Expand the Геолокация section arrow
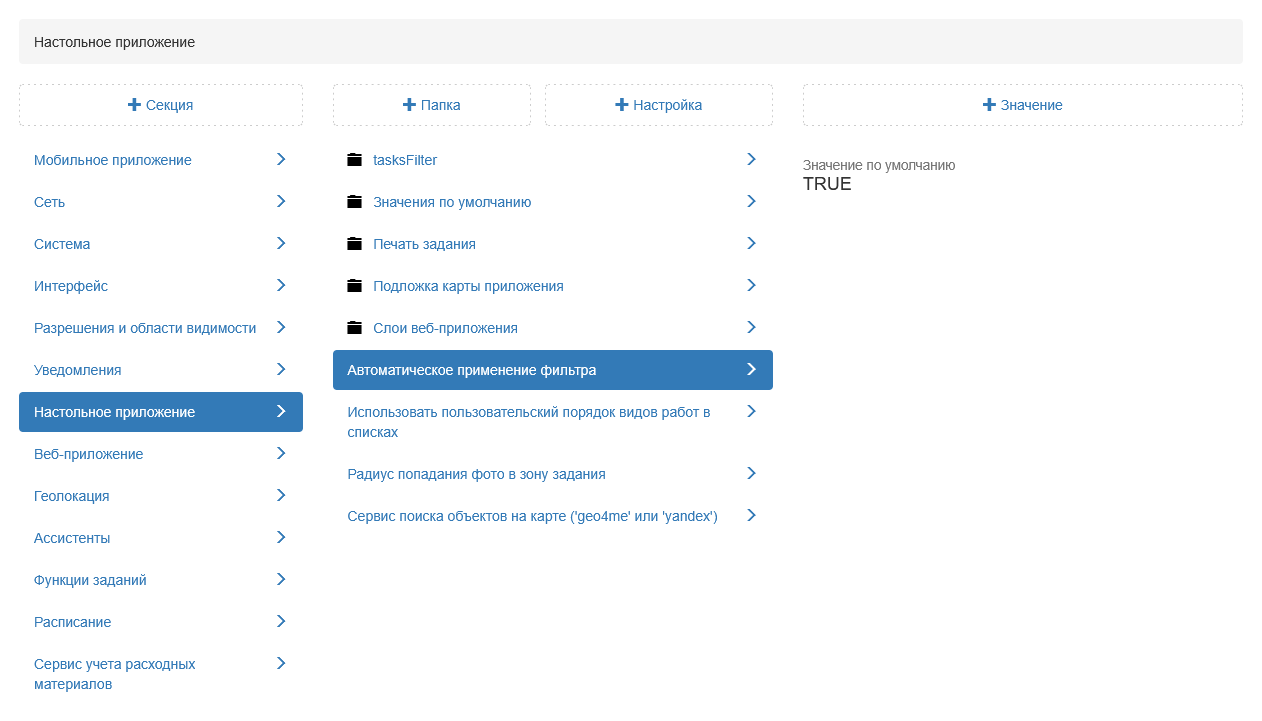1262x721 pixels. coord(281,496)
